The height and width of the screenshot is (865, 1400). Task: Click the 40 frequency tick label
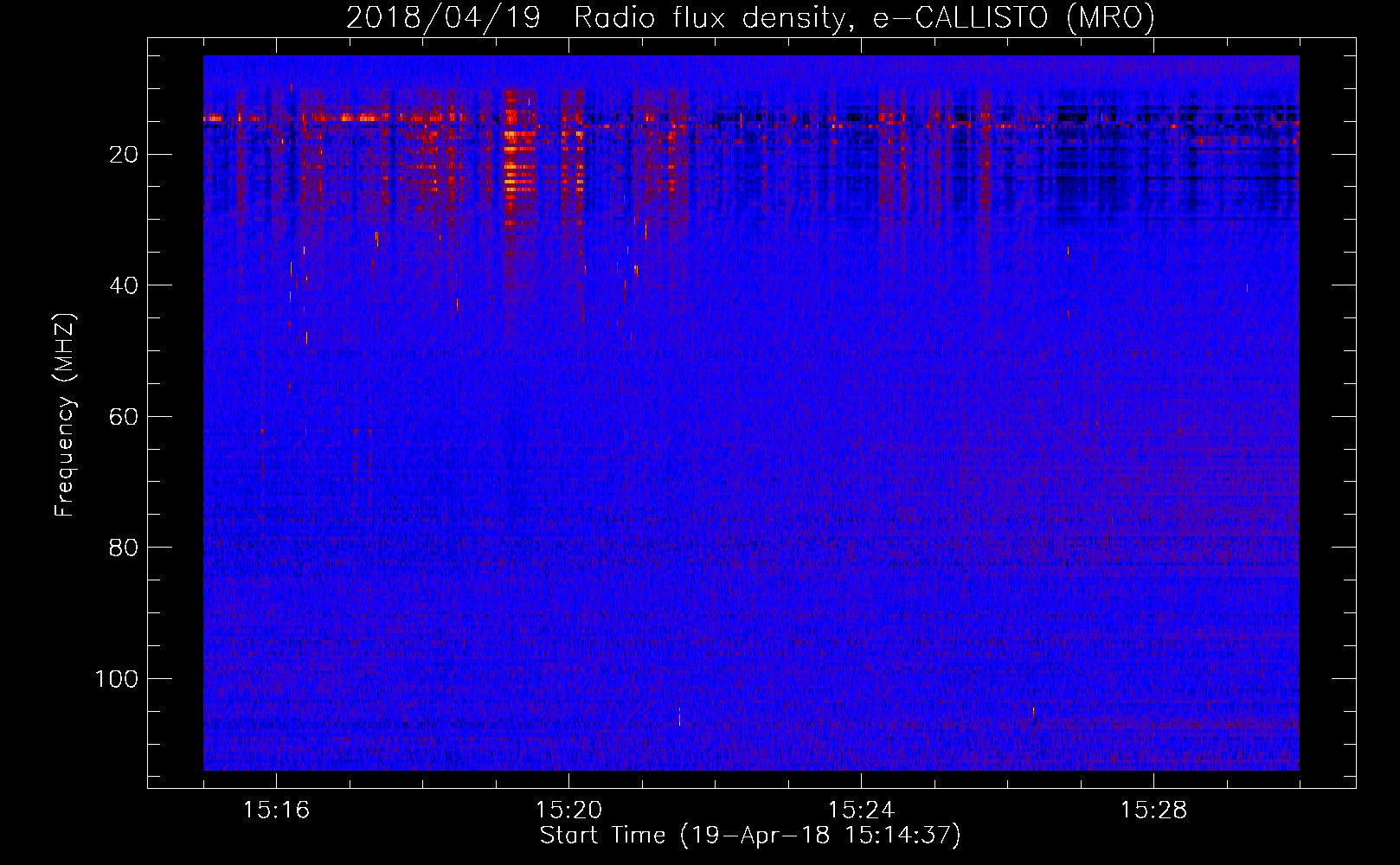point(124,285)
